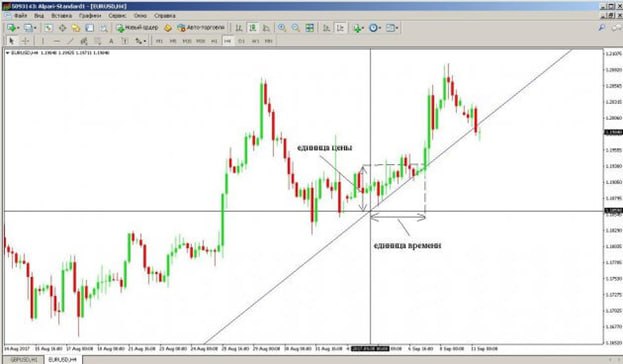Image resolution: width=623 pixels, height=364 pixels.
Task: Open the MetaEditor yellow diamond icon
Action: [168, 28]
